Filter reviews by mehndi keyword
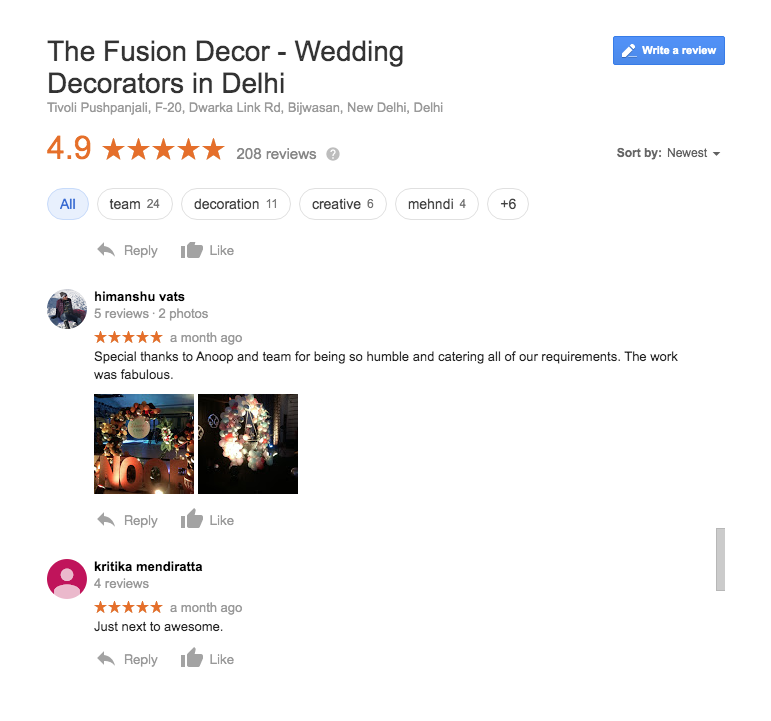This screenshot has height=721, width=771. pos(437,204)
